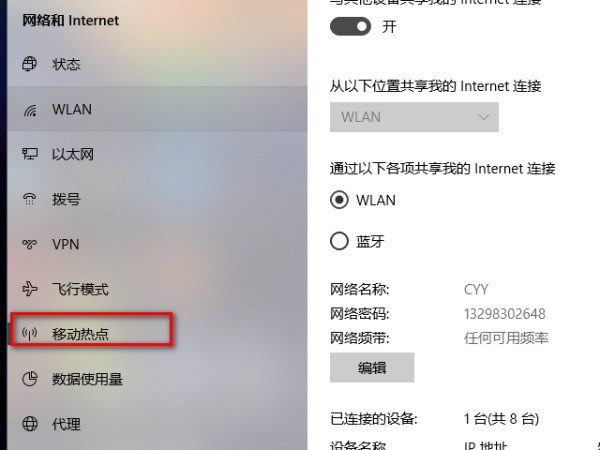Click the airplane icon for 飞行模式

point(29,289)
